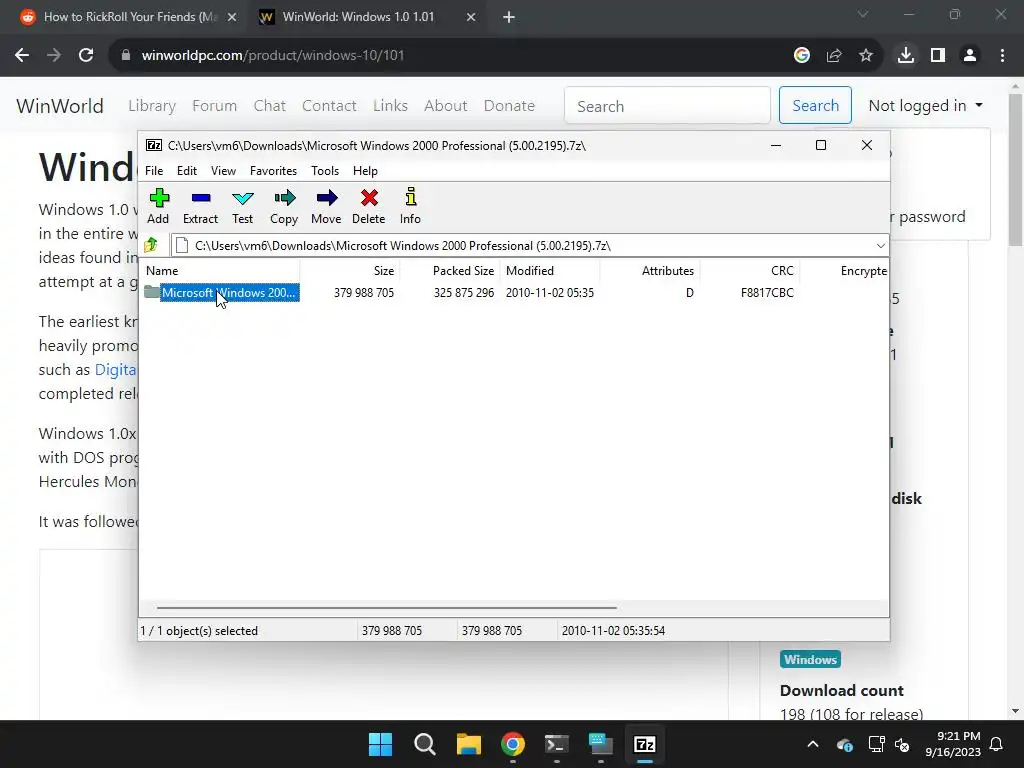Open the Favorites menu
Viewport: 1024px width, 768px height.
click(273, 170)
